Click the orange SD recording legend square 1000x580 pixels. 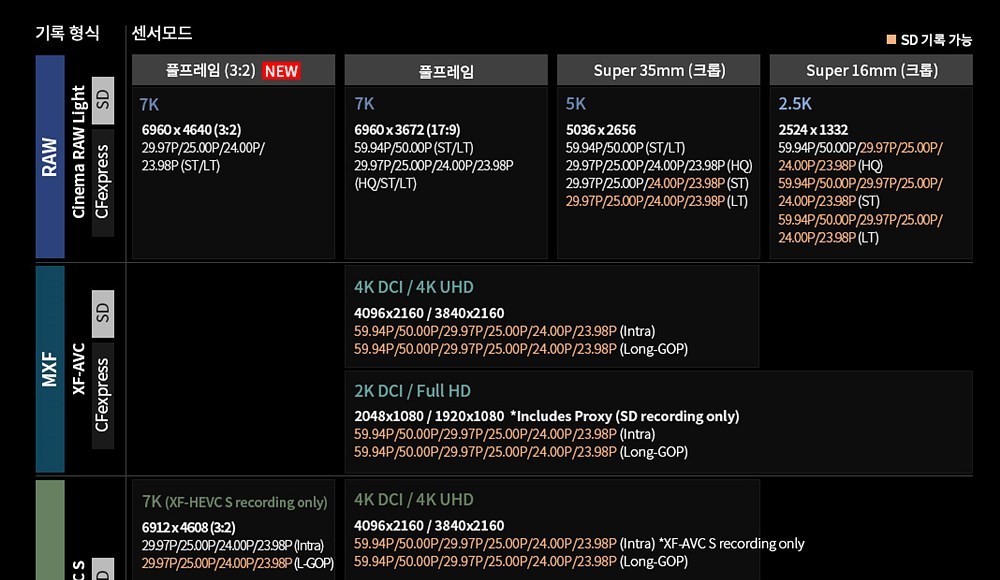click(x=891, y=40)
